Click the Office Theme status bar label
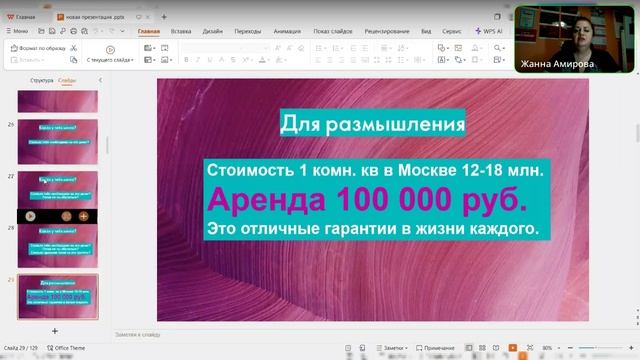The image size is (640, 360). click(x=66, y=348)
